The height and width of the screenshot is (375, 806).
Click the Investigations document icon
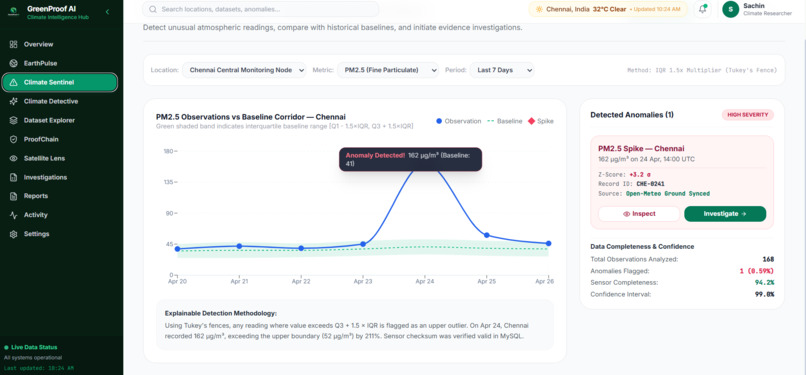pyautogui.click(x=14, y=178)
